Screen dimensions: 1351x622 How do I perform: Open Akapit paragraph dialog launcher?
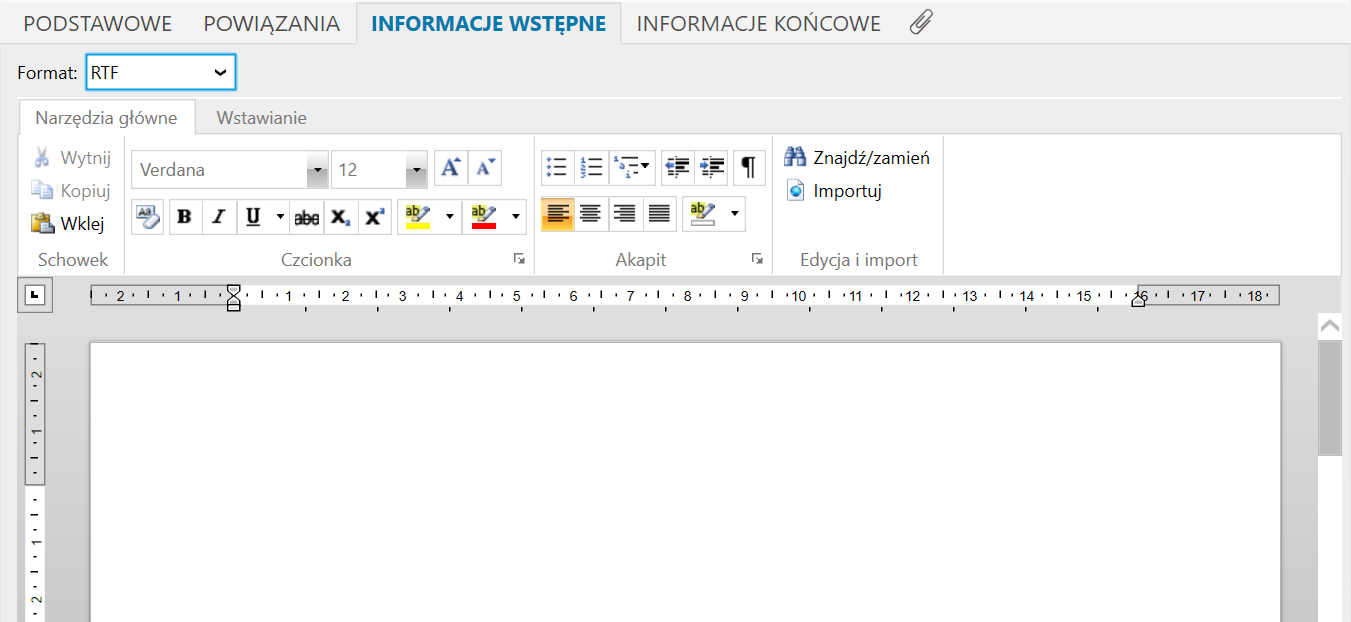point(757,259)
